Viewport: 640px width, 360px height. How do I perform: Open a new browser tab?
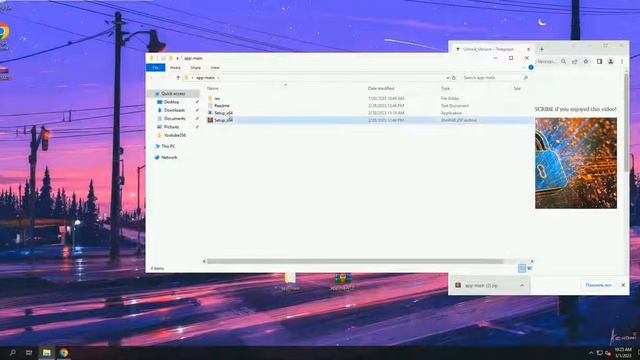pos(542,49)
